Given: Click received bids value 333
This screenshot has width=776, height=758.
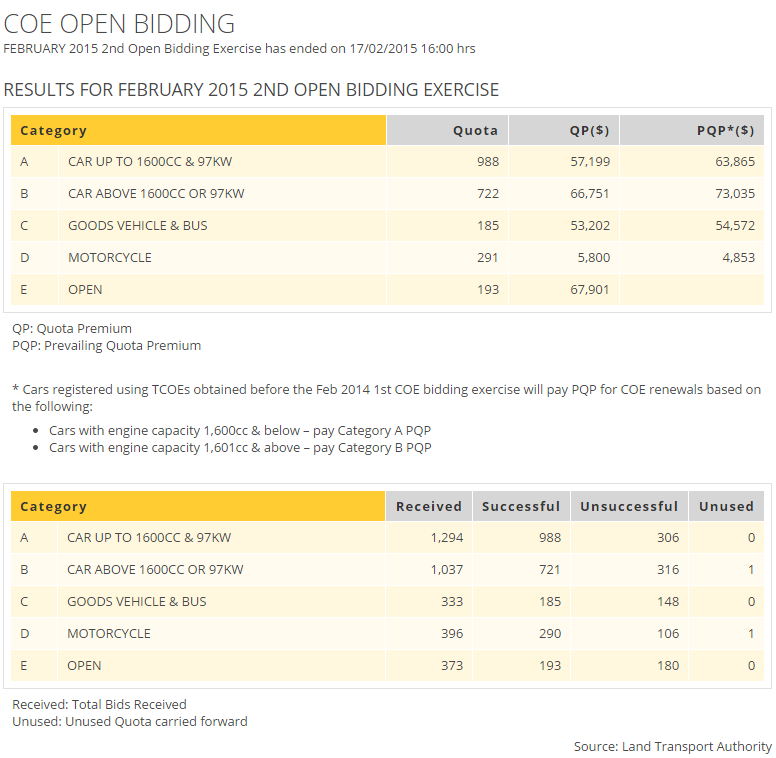Looking at the screenshot, I should coord(452,602).
